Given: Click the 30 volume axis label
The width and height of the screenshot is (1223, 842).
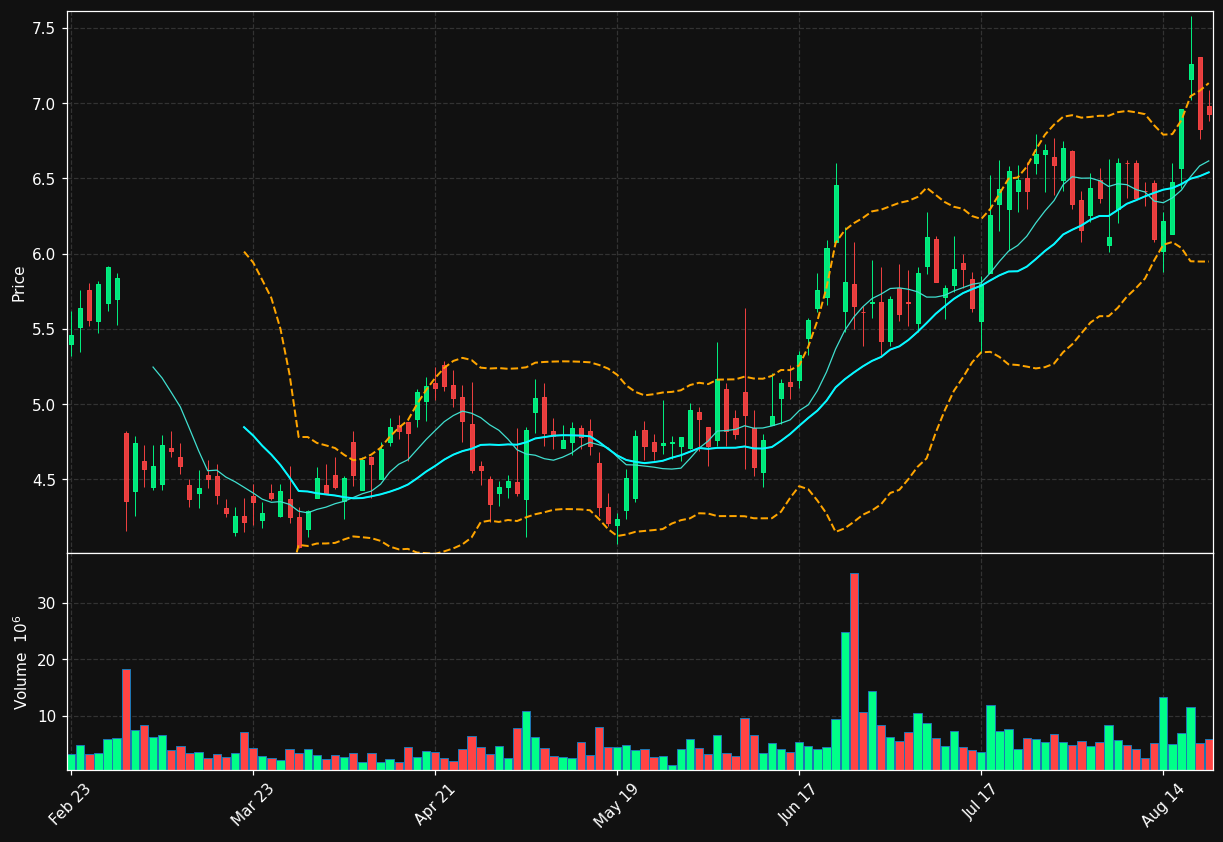Looking at the screenshot, I should click(47, 604).
